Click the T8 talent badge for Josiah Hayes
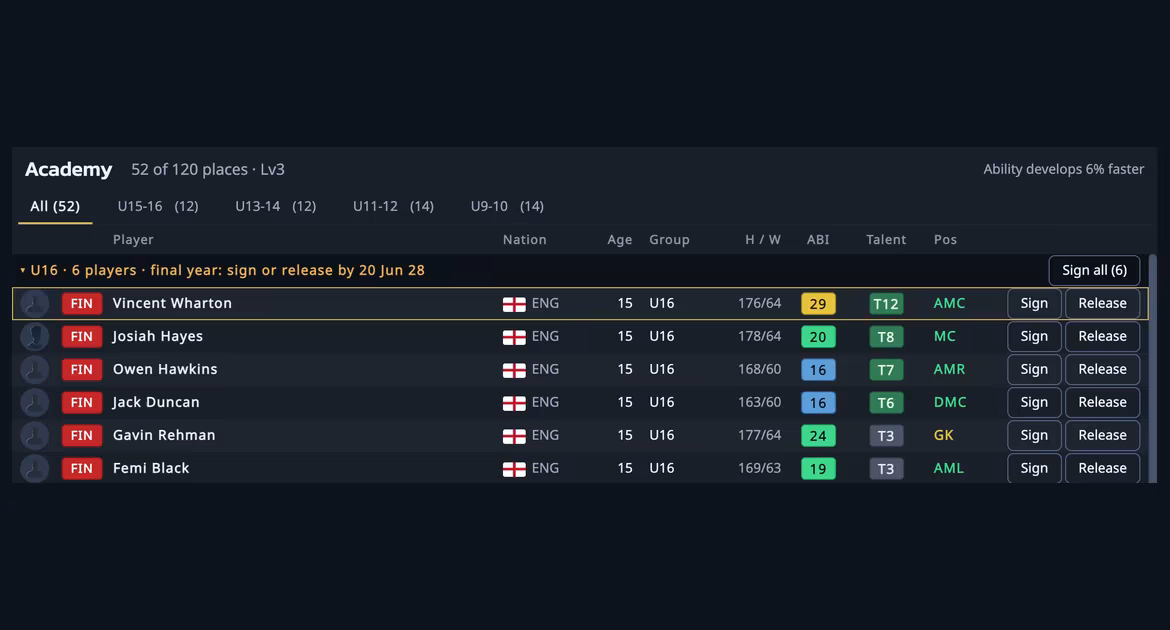Image resolution: width=1170 pixels, height=630 pixels. tap(886, 337)
